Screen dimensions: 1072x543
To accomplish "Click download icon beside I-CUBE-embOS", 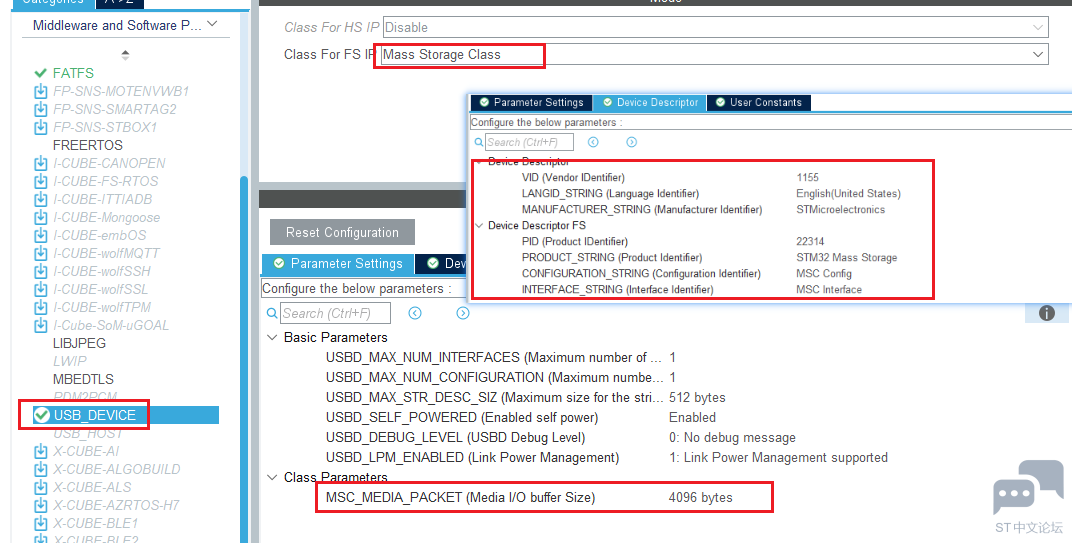I will (x=40, y=235).
